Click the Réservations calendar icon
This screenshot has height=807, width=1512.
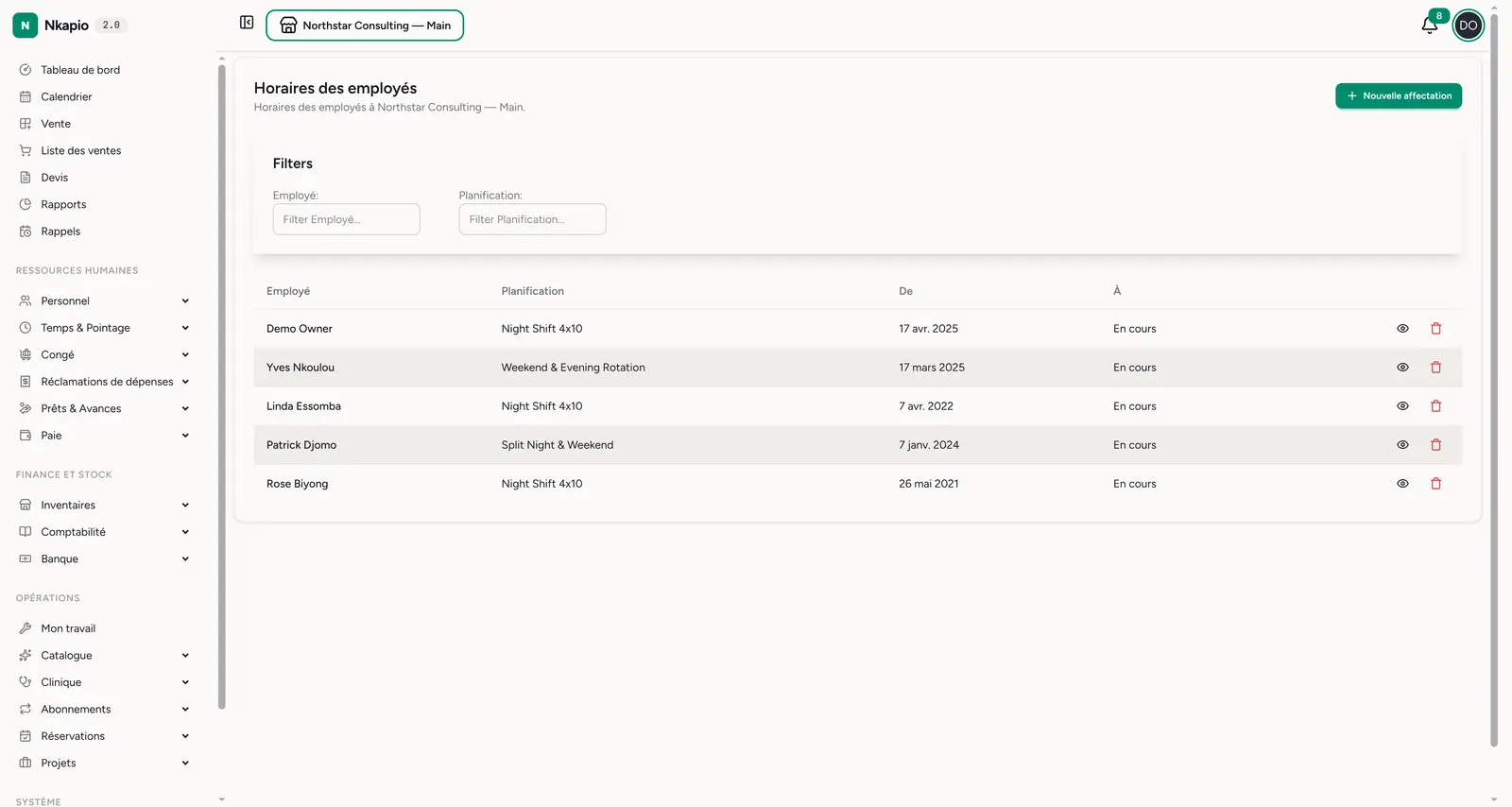26,736
